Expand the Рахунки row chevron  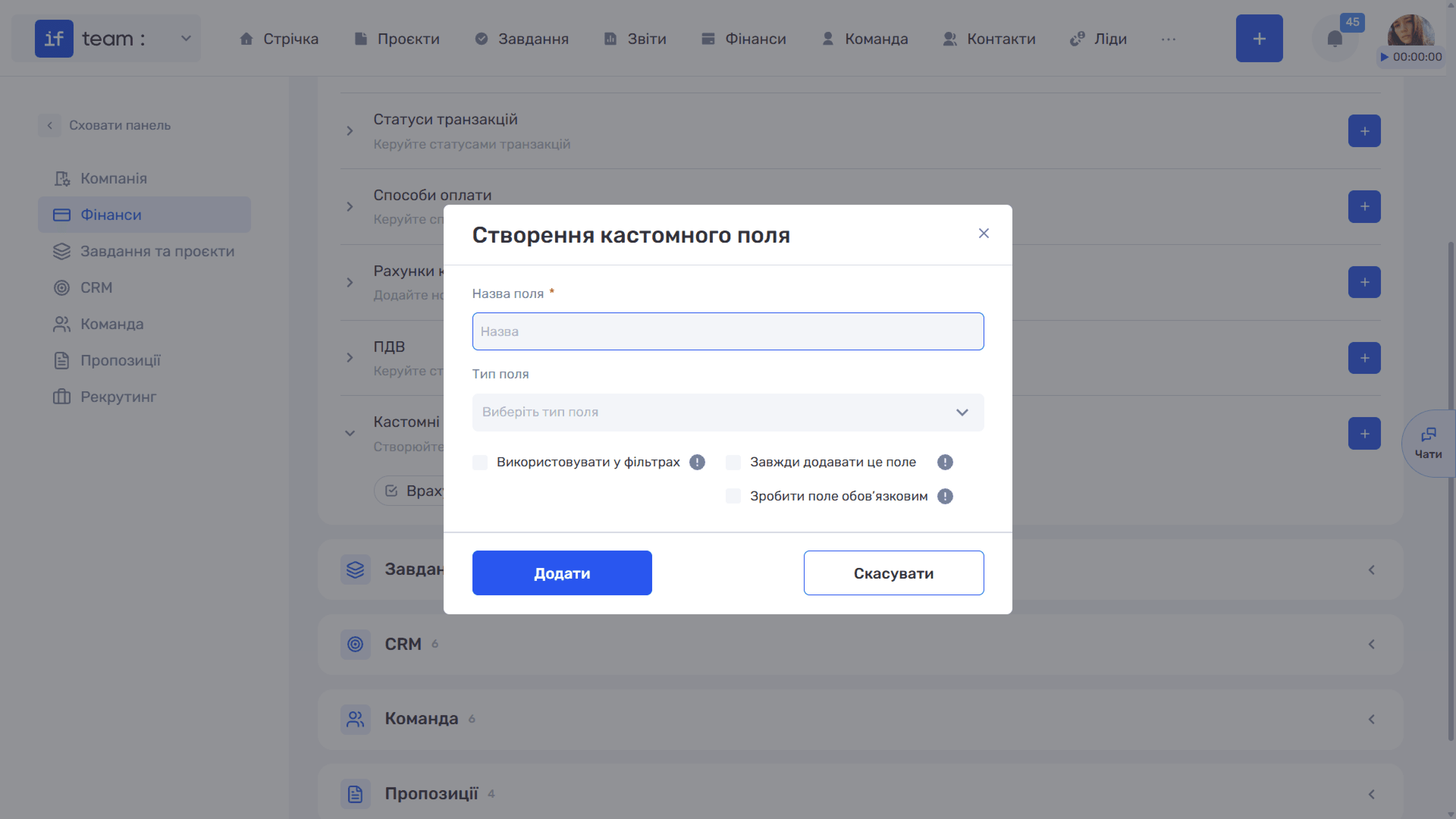coord(350,282)
